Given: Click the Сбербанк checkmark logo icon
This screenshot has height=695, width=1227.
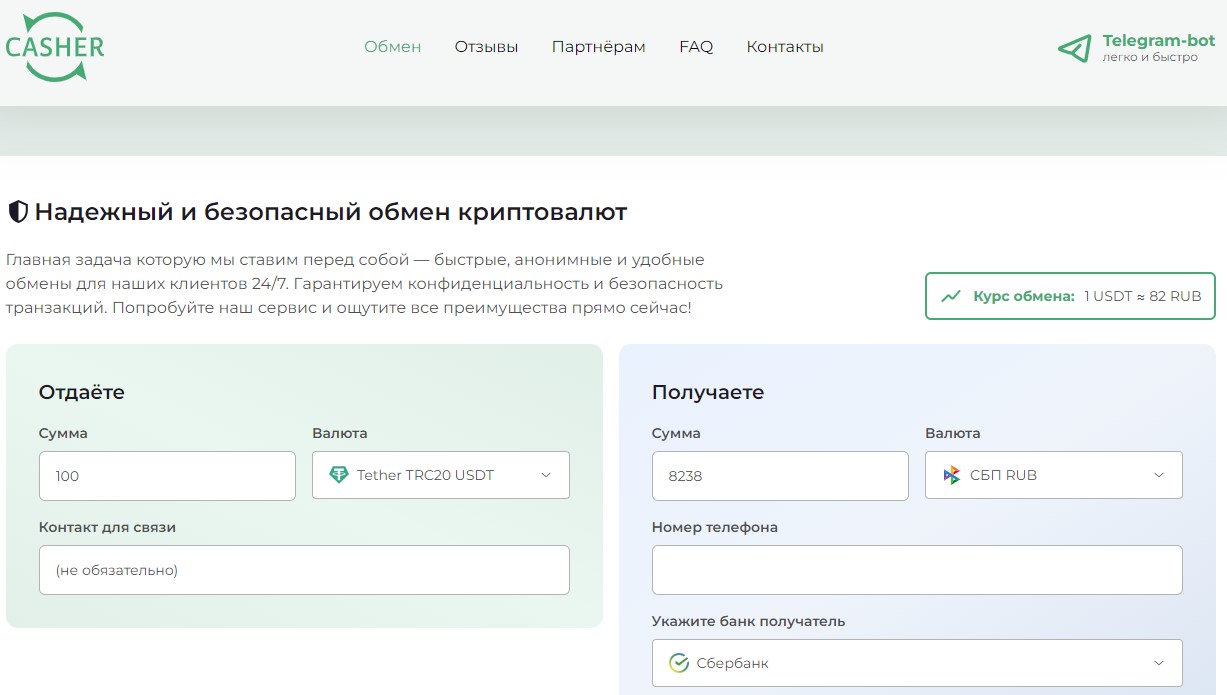Looking at the screenshot, I should point(679,663).
